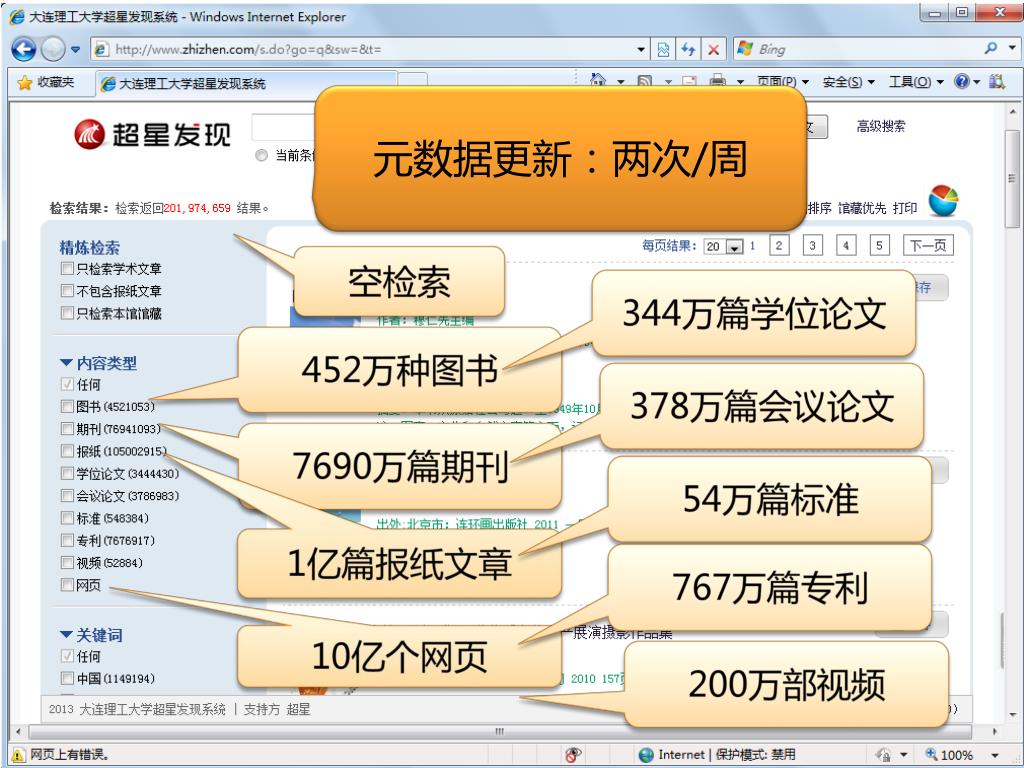
Task: Click the search magnifier icon in Bing box
Action: tap(991, 48)
